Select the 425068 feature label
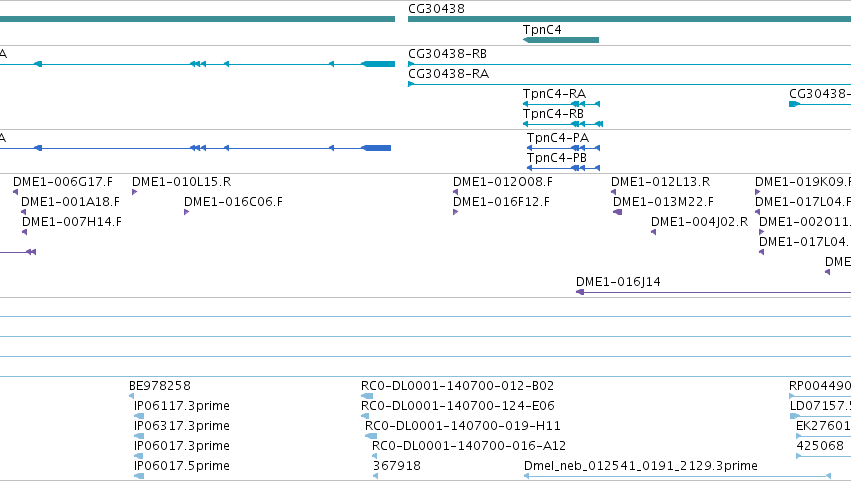The height and width of the screenshot is (481, 851). pyautogui.click(x=820, y=446)
